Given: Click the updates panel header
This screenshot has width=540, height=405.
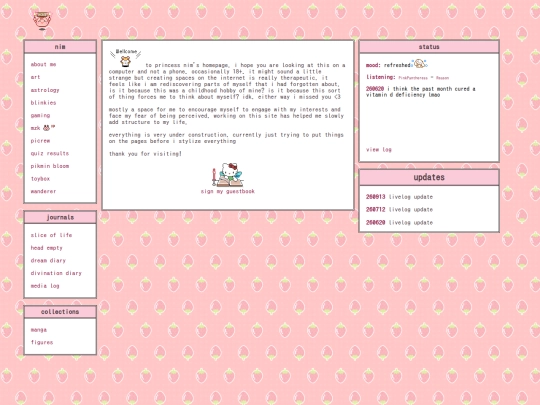Looking at the screenshot, I should 429,177.
